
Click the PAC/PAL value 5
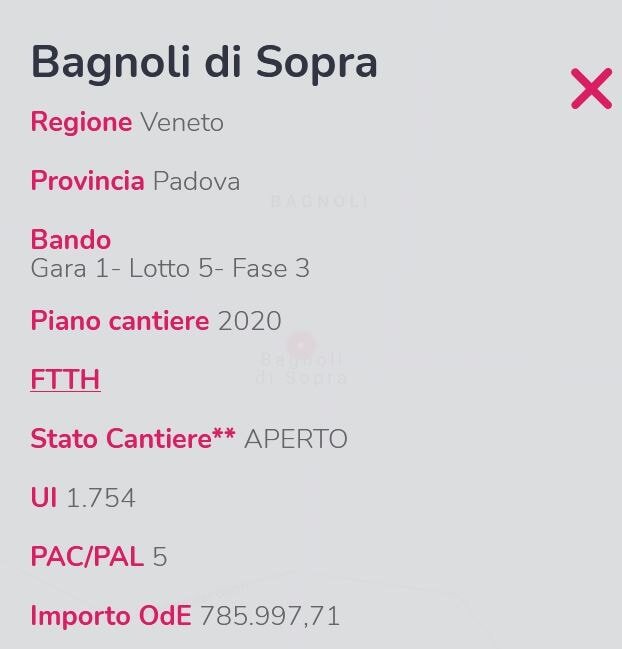(160, 557)
